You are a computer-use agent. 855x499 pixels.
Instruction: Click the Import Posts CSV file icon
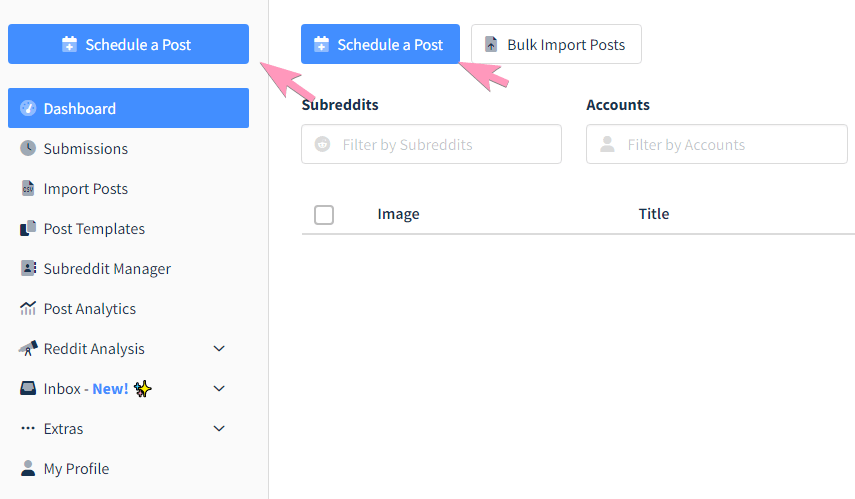tap(28, 188)
